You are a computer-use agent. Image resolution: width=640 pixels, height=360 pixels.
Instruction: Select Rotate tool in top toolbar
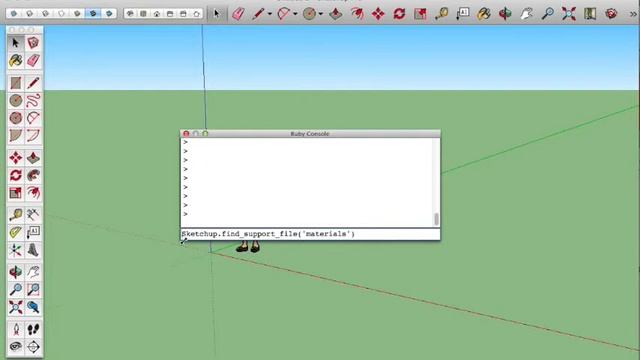point(399,14)
